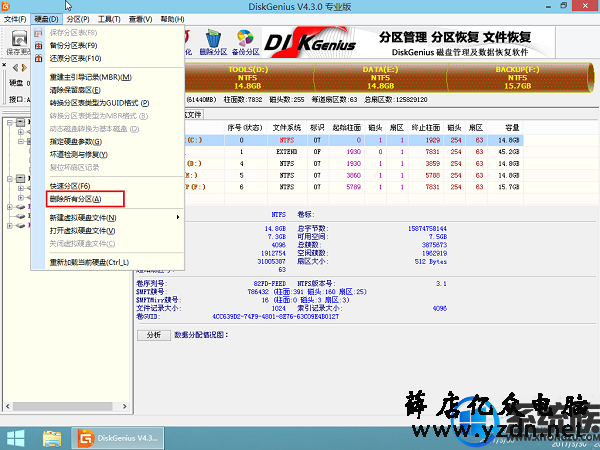
Task: Select the DATA(E:) partition bar
Action: [x=380, y=78]
